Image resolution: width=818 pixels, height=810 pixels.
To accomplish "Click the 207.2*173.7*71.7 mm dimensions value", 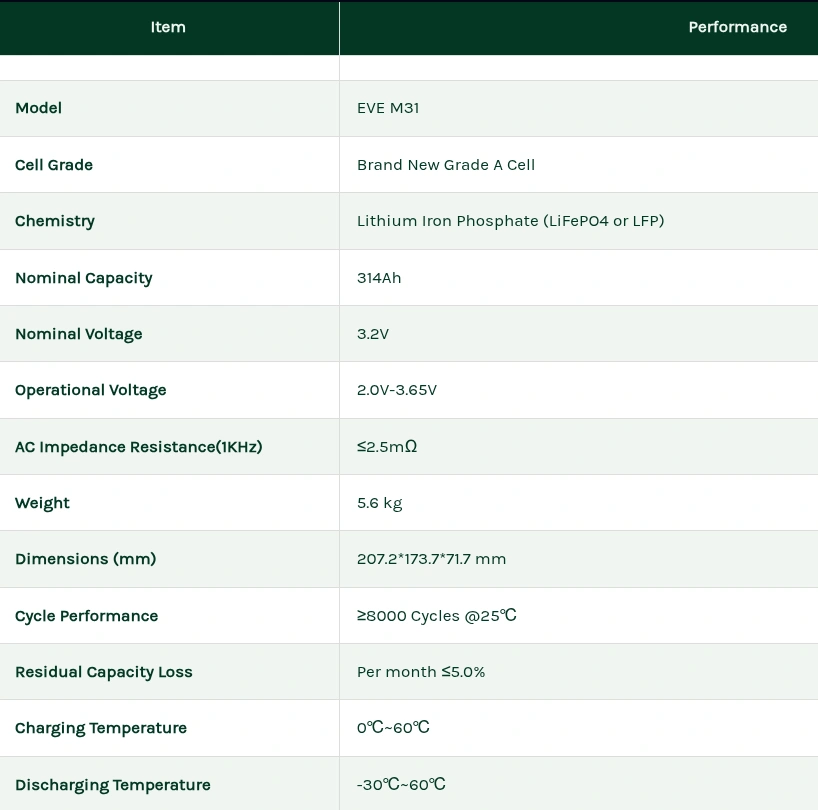I will pyautogui.click(x=431, y=559).
